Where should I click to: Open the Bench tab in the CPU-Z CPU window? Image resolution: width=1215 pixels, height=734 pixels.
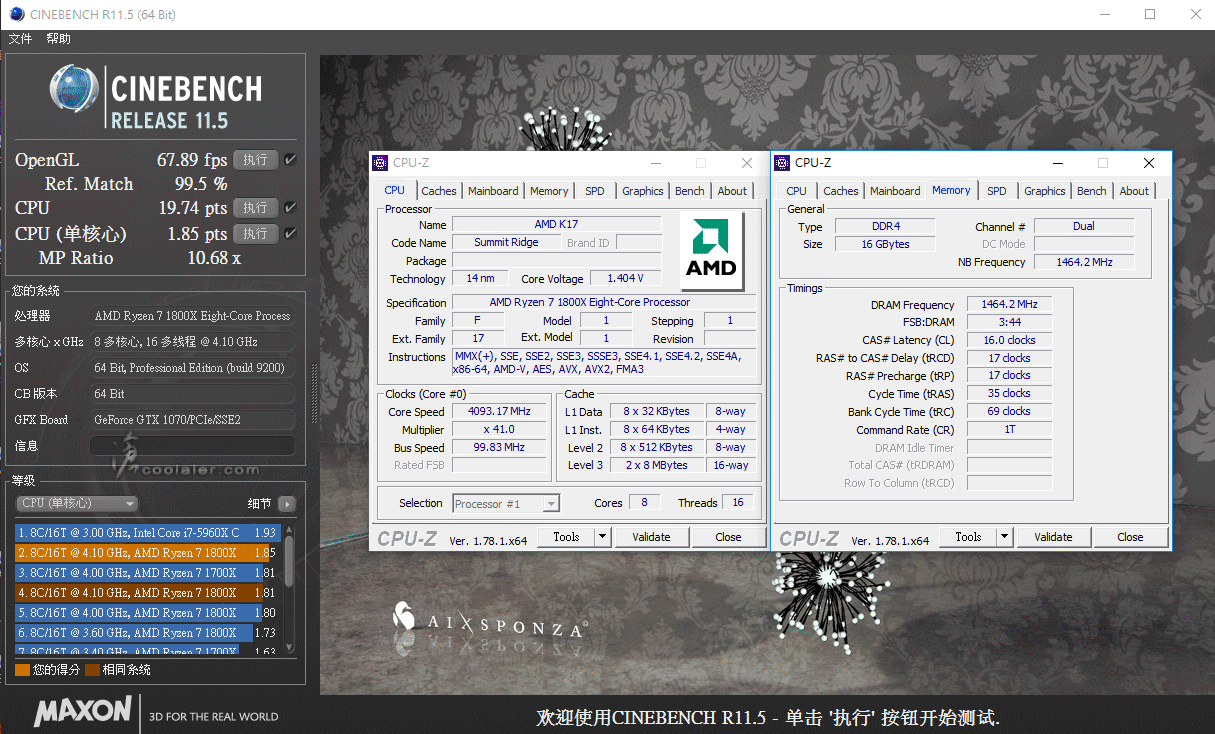(689, 191)
